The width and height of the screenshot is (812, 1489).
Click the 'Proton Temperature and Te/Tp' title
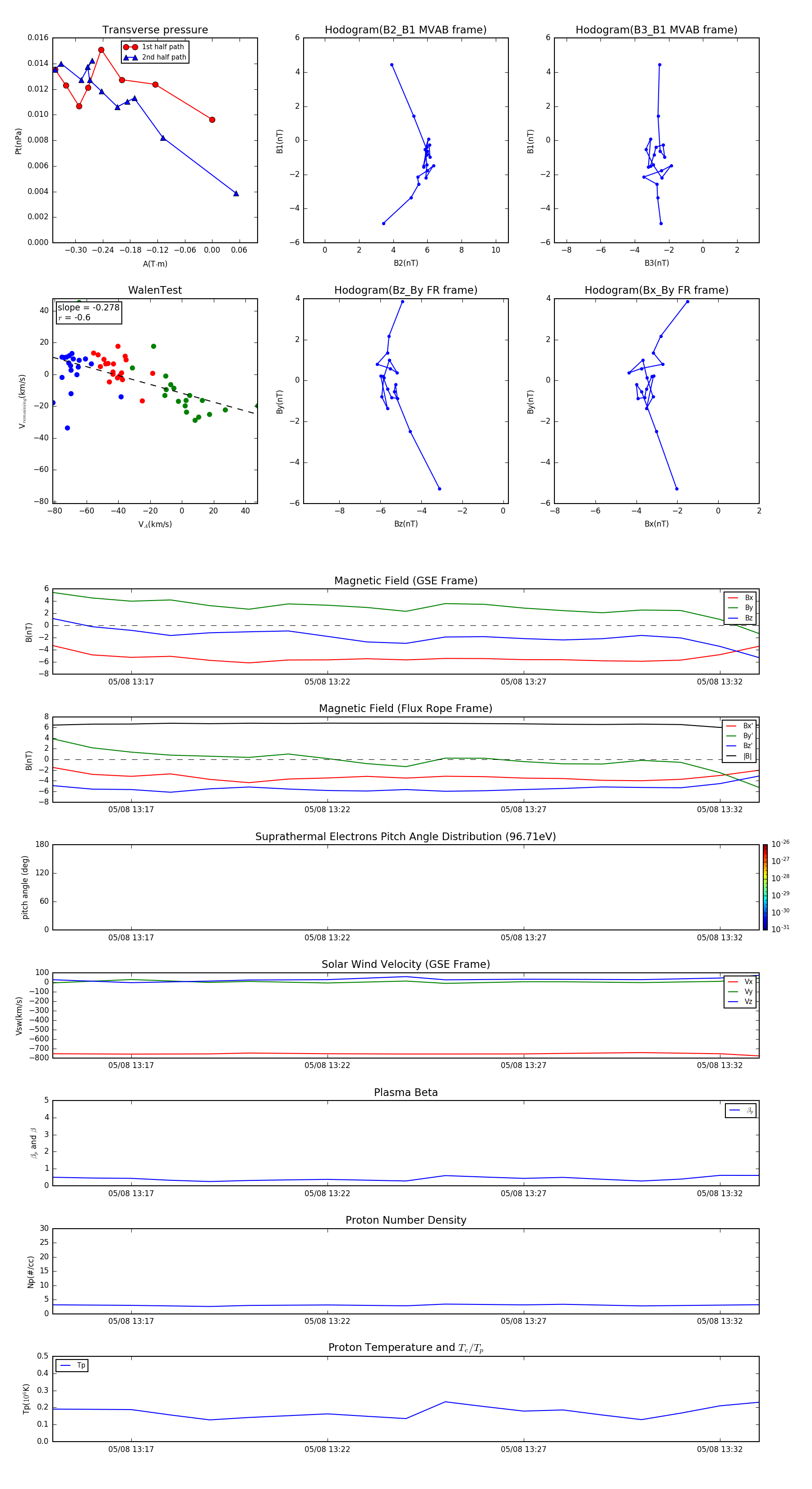pos(406,1348)
